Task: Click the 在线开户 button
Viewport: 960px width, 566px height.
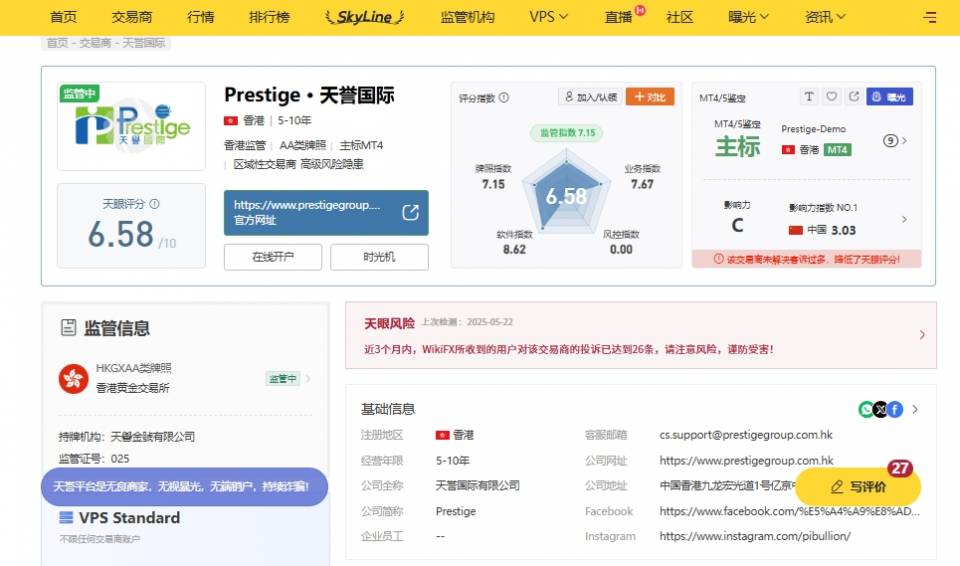Action: click(x=272, y=257)
